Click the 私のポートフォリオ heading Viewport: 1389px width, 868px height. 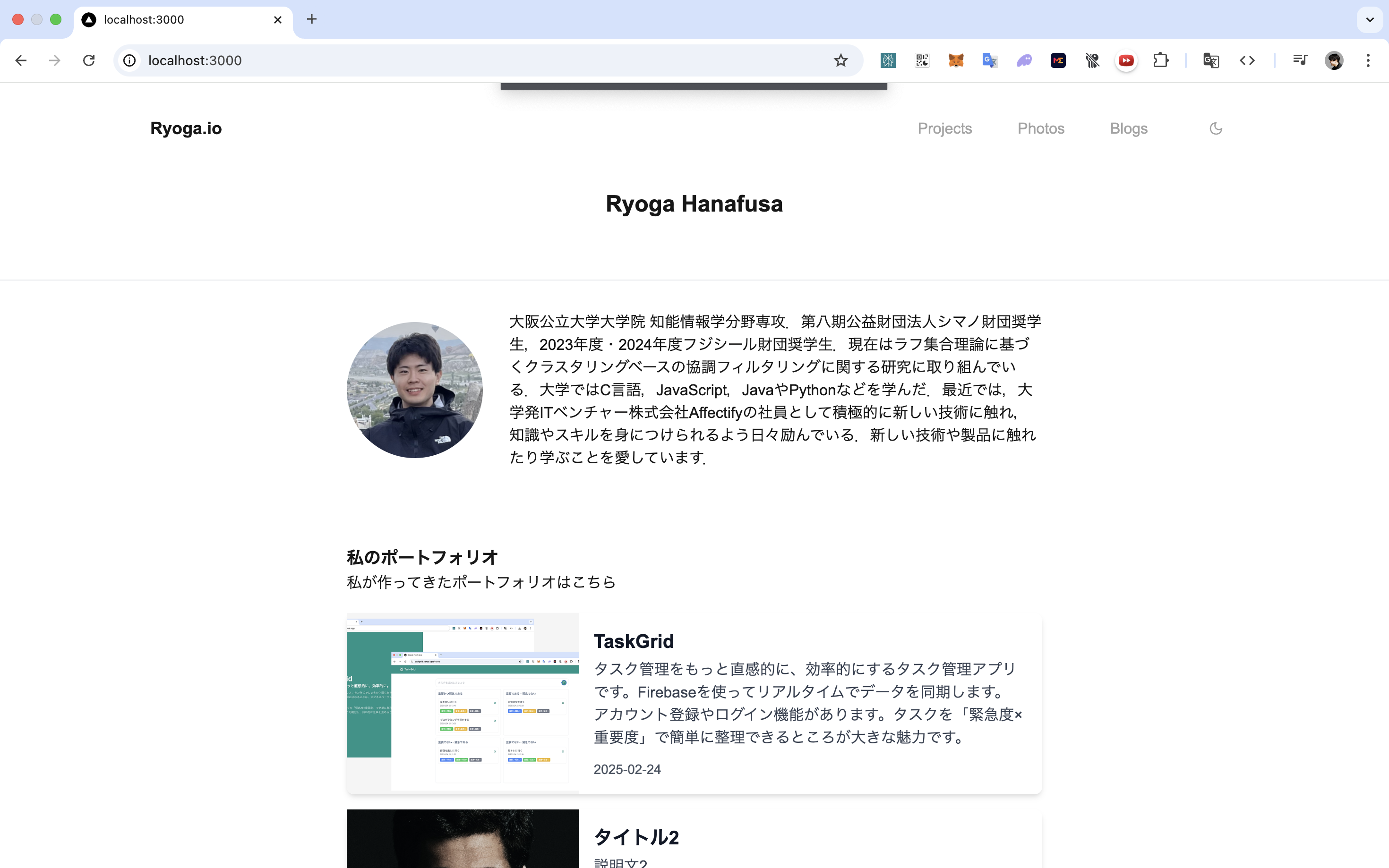point(422,557)
